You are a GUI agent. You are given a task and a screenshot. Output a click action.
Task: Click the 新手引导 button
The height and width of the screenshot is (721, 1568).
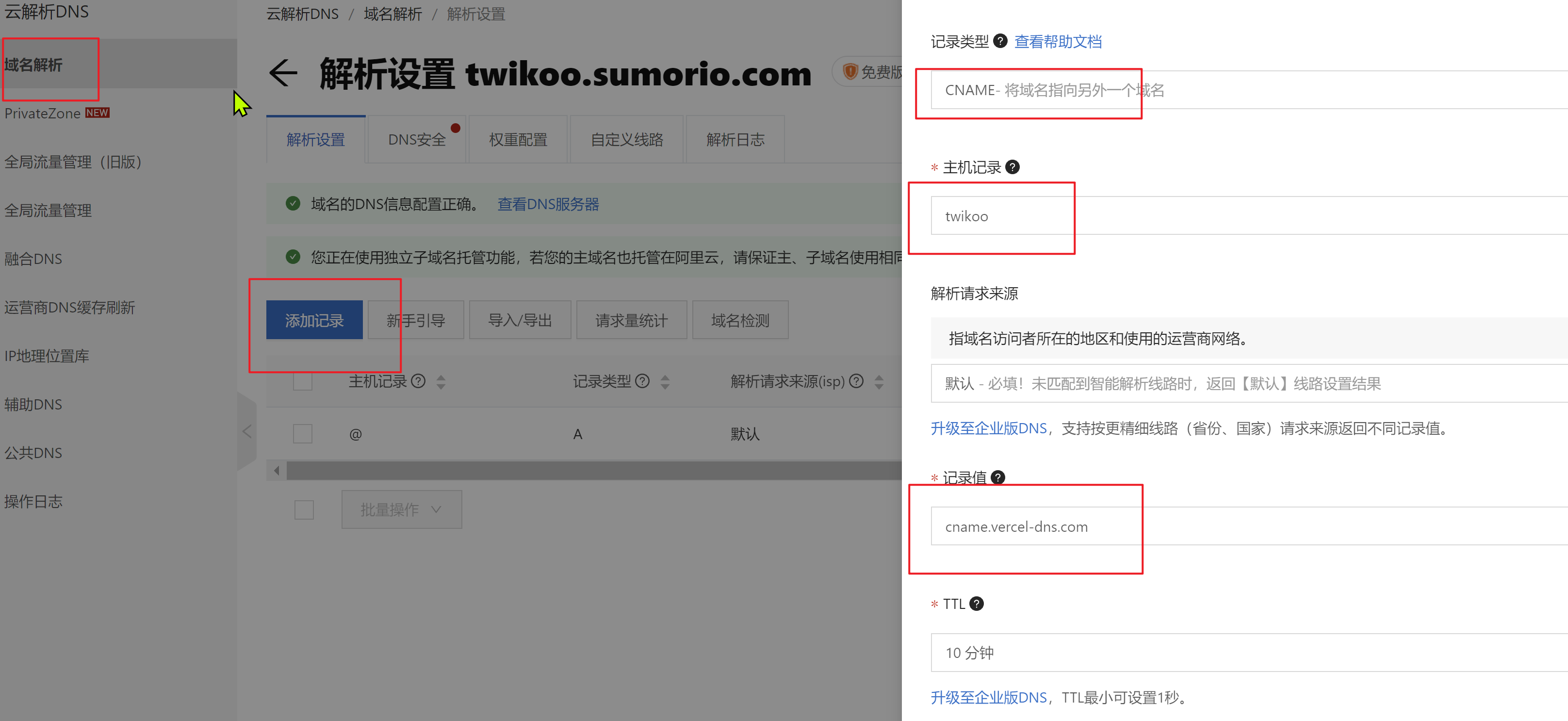(x=416, y=320)
